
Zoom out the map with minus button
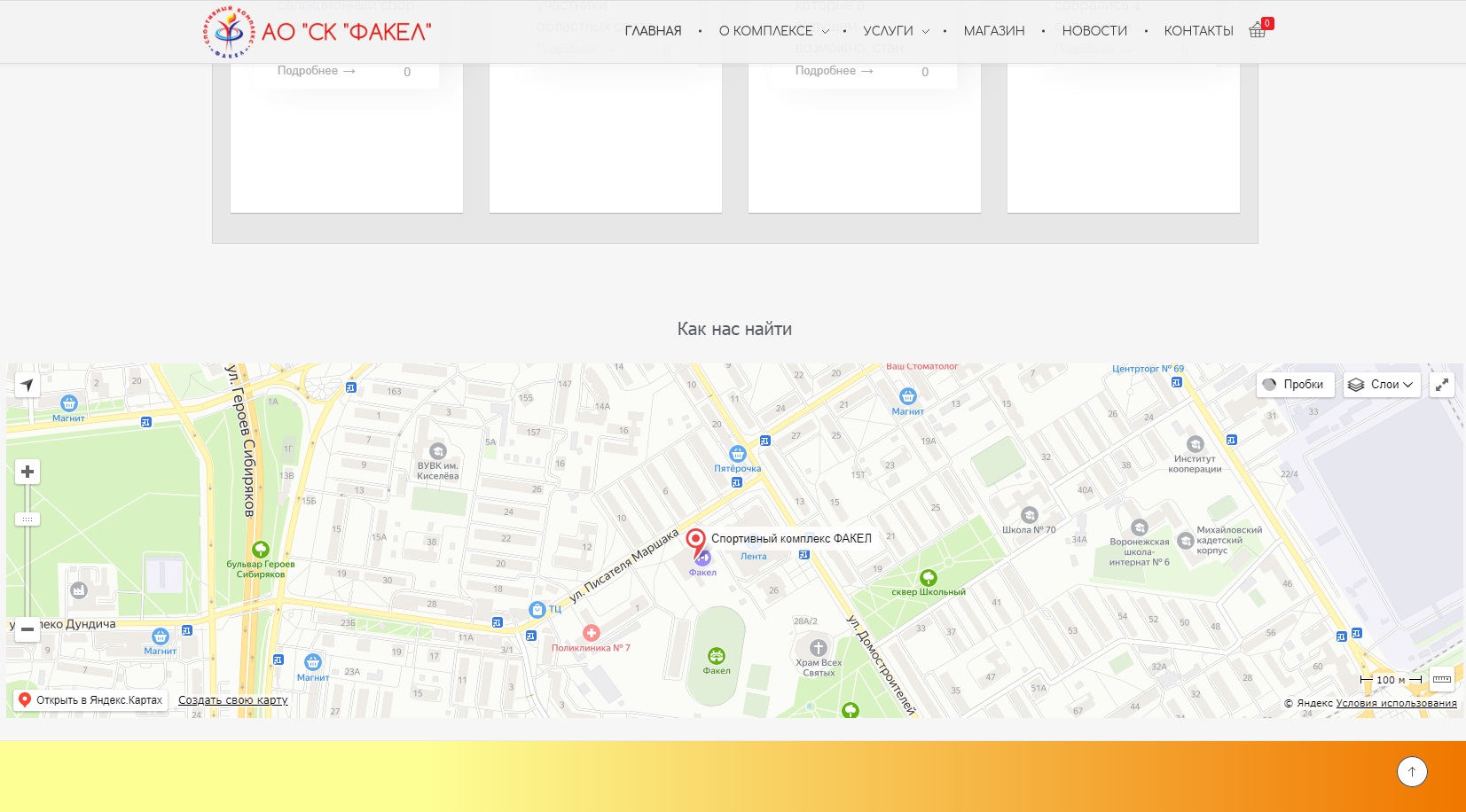[27, 629]
